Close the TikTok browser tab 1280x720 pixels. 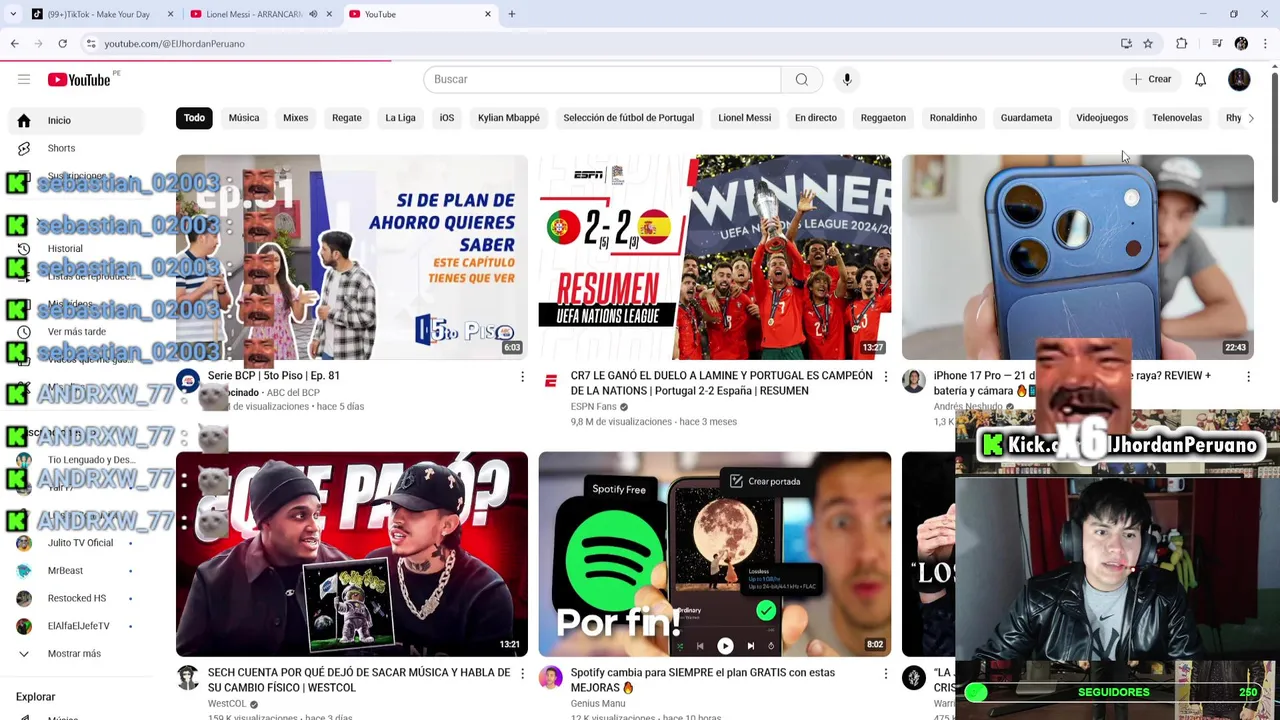[x=170, y=14]
